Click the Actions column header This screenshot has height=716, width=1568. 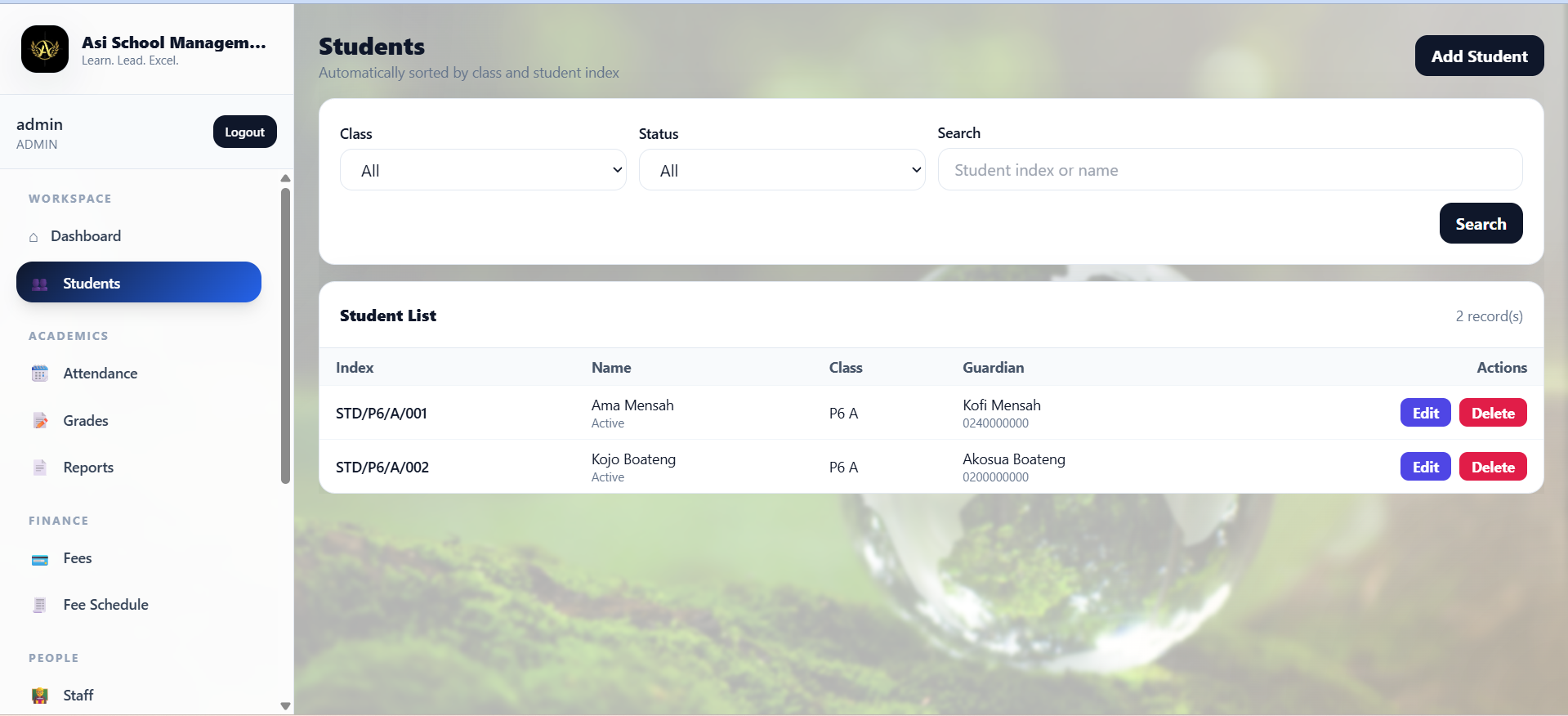coord(1502,368)
